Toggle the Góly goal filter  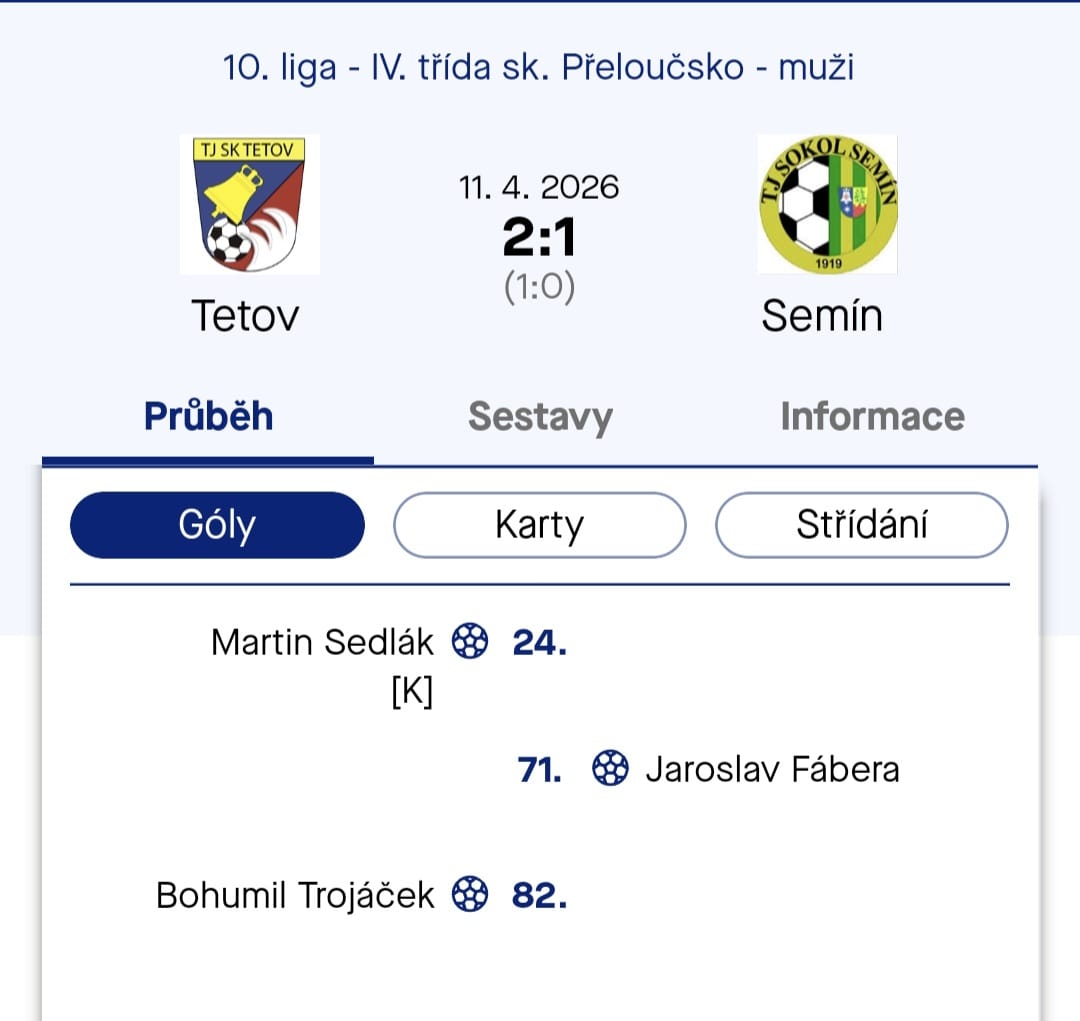tap(217, 524)
